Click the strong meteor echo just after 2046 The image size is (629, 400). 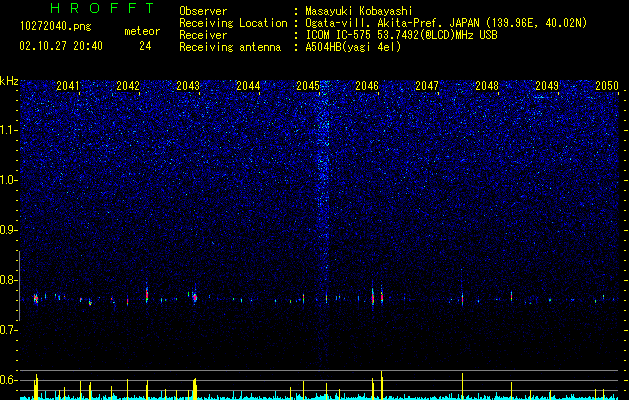pyautogui.click(x=381, y=297)
